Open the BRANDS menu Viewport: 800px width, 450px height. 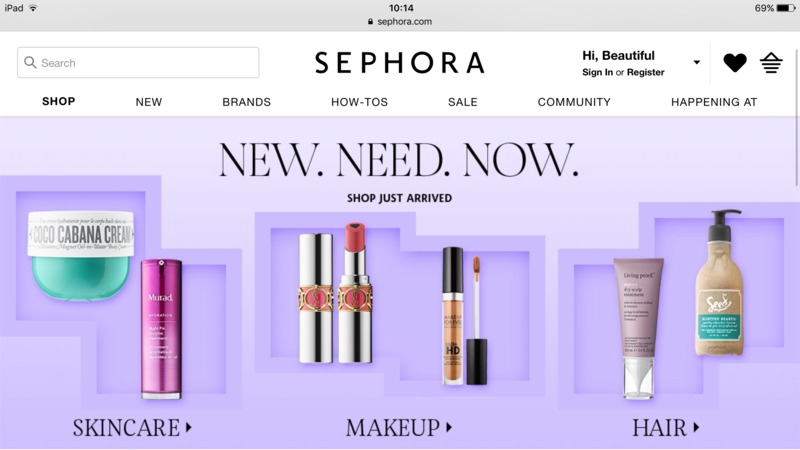tap(246, 102)
